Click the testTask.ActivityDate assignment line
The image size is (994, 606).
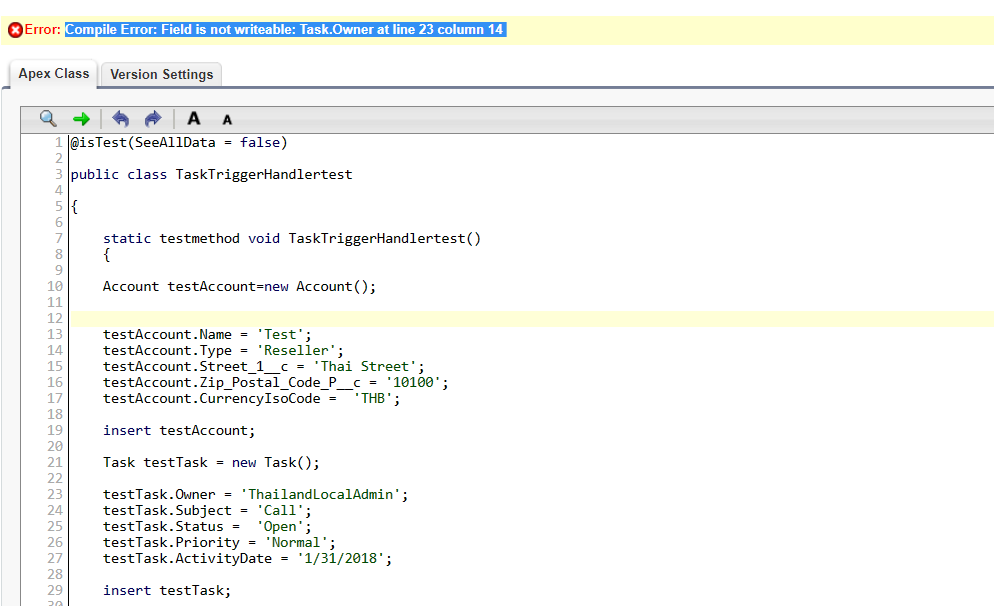[247, 558]
